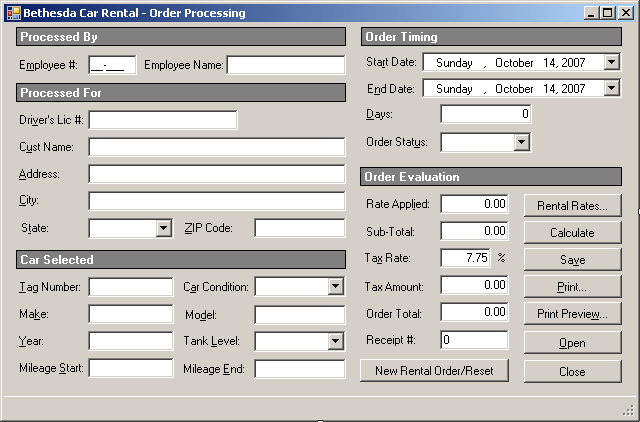Screen dimensions: 640x422
Task: Click the Tag Number field
Action: [131, 287]
